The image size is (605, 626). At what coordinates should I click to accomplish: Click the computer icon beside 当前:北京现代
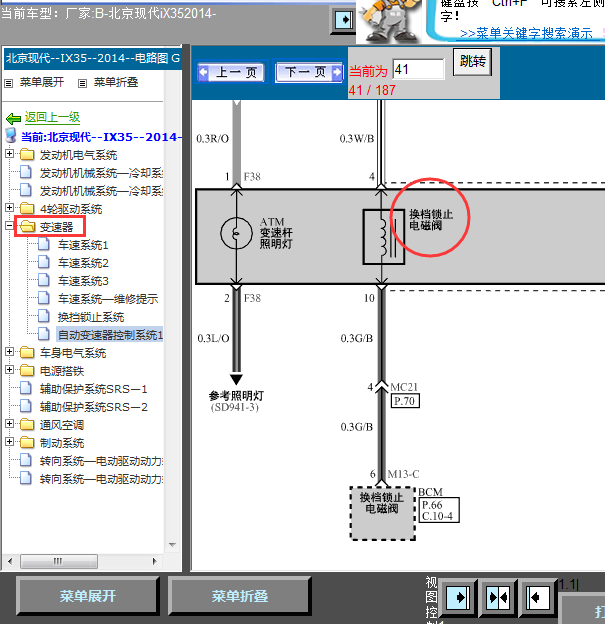coord(11,135)
